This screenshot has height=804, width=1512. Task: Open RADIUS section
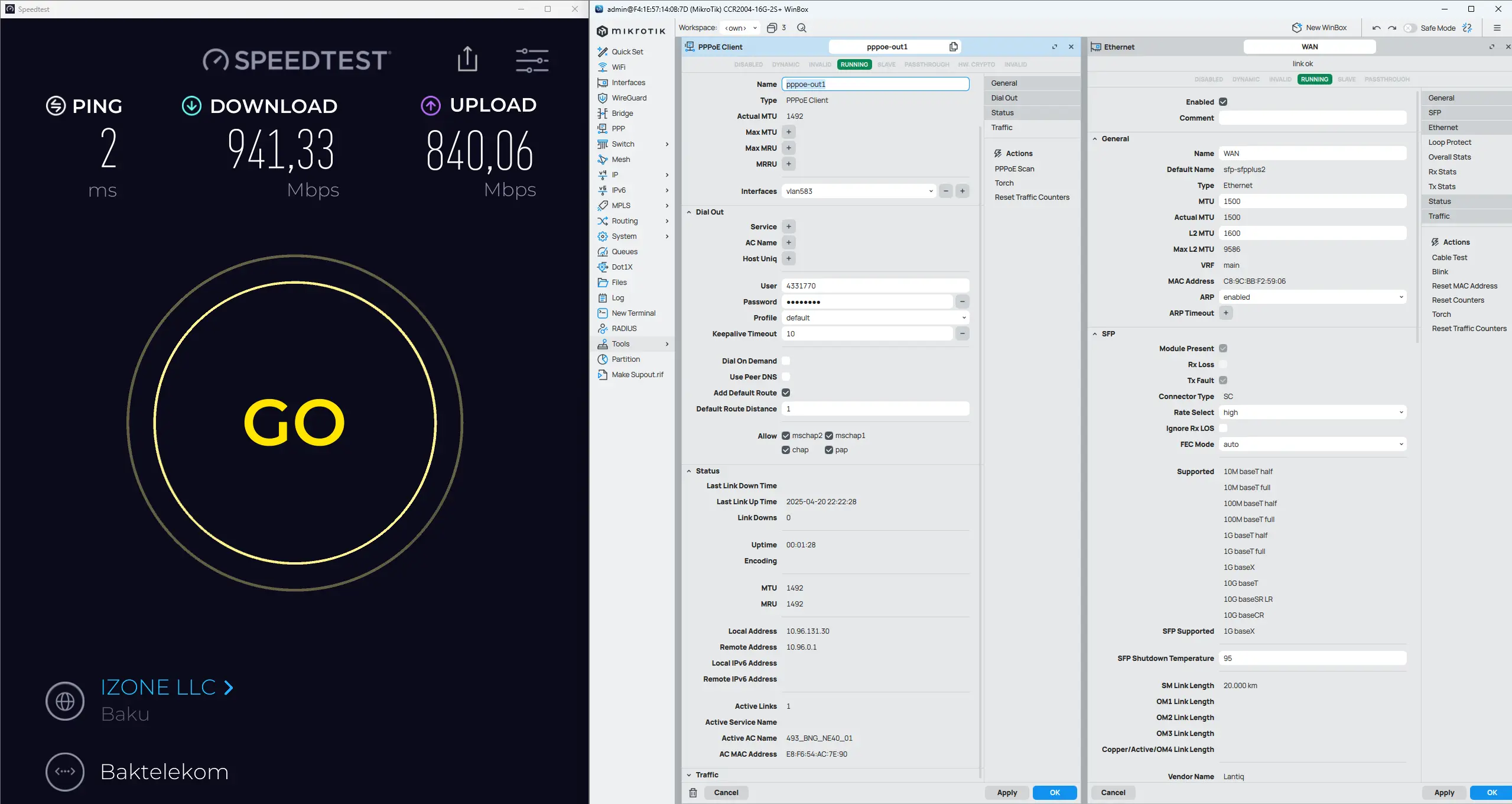624,328
